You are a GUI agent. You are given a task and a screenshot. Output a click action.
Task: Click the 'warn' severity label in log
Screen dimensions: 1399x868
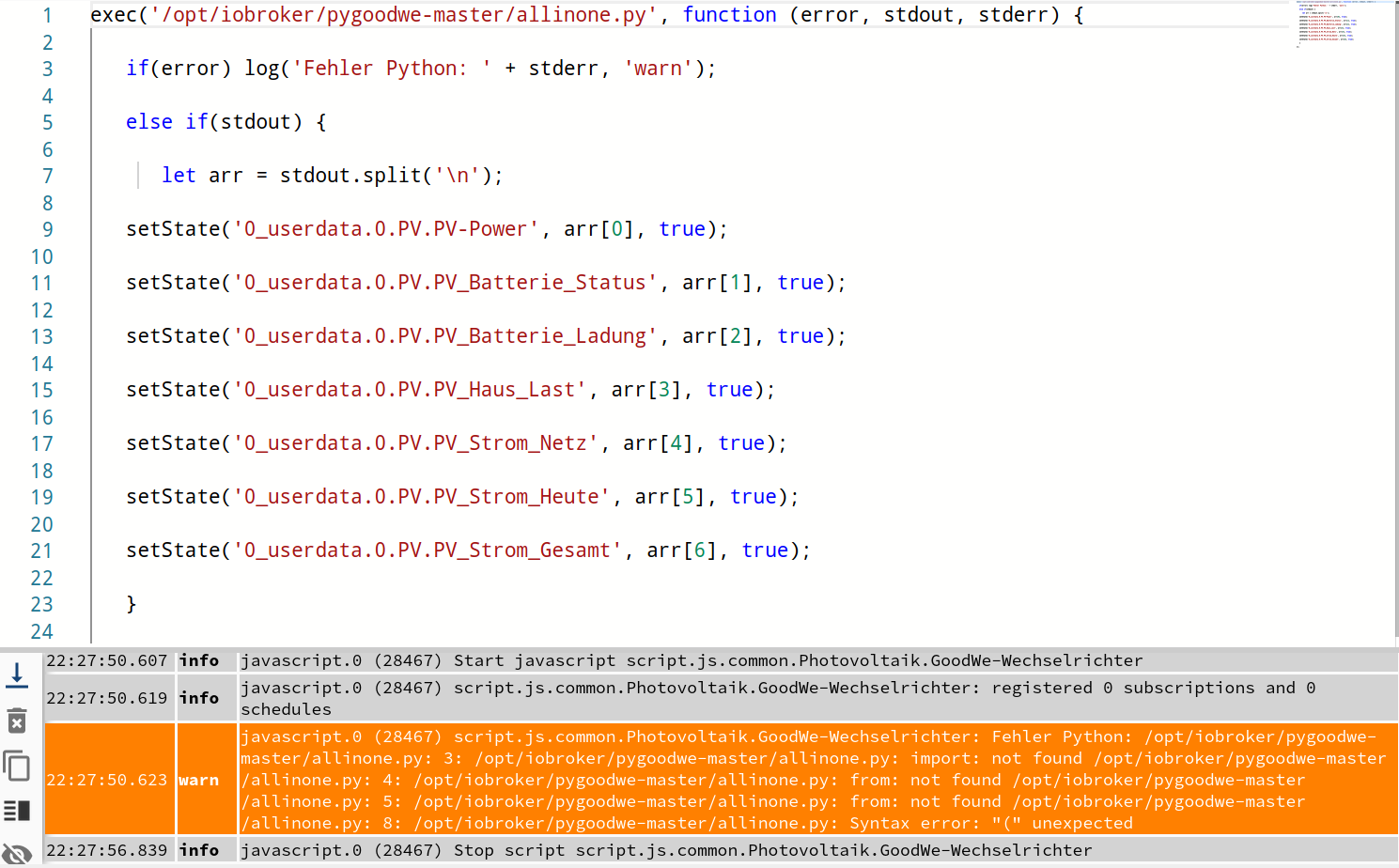(x=199, y=780)
